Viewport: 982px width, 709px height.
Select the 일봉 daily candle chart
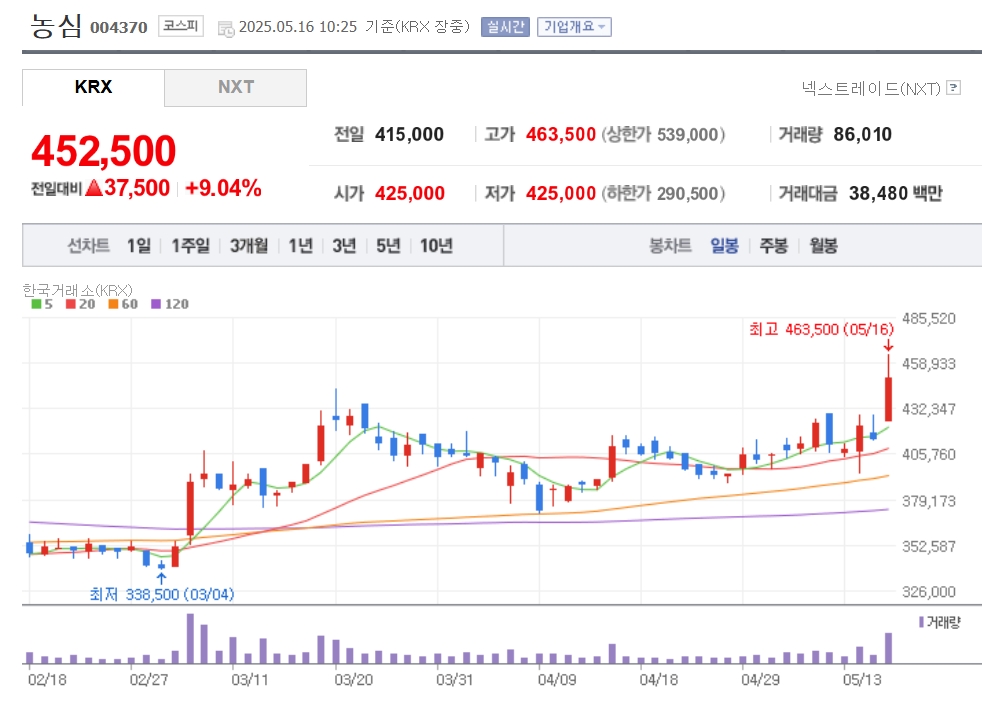(x=724, y=246)
